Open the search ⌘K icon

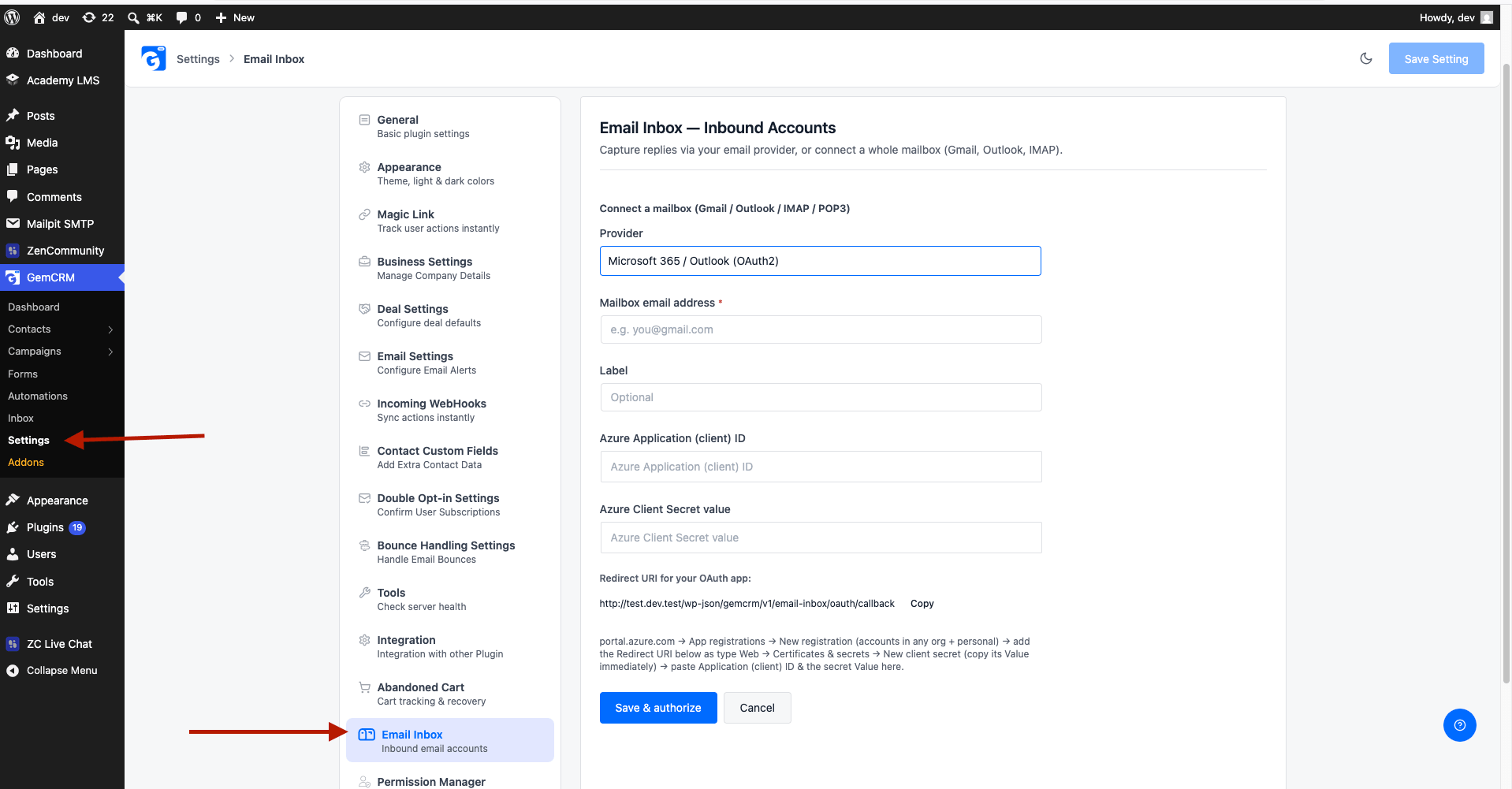pos(144,17)
